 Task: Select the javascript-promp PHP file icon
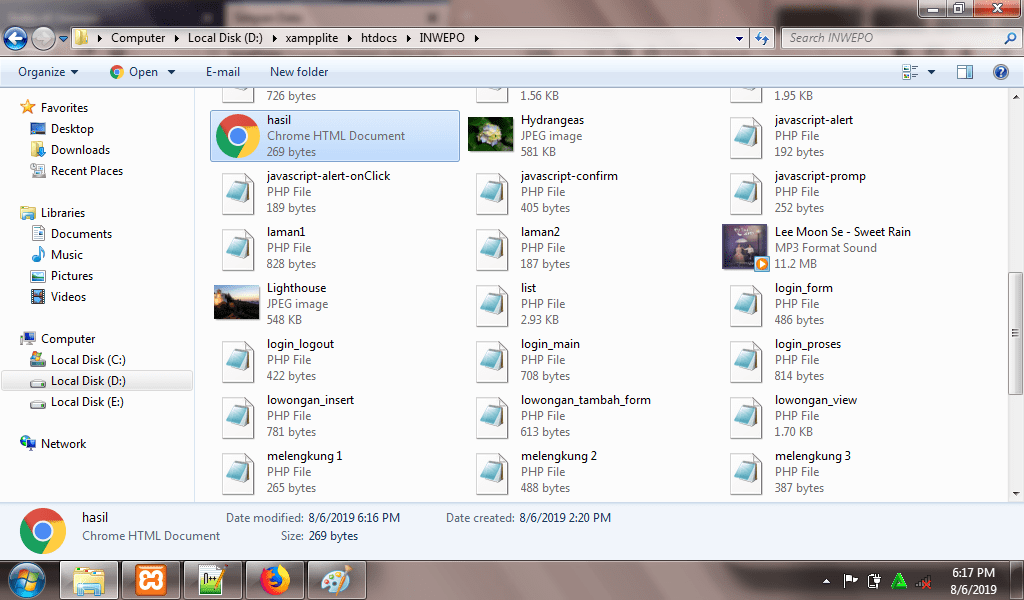point(746,193)
